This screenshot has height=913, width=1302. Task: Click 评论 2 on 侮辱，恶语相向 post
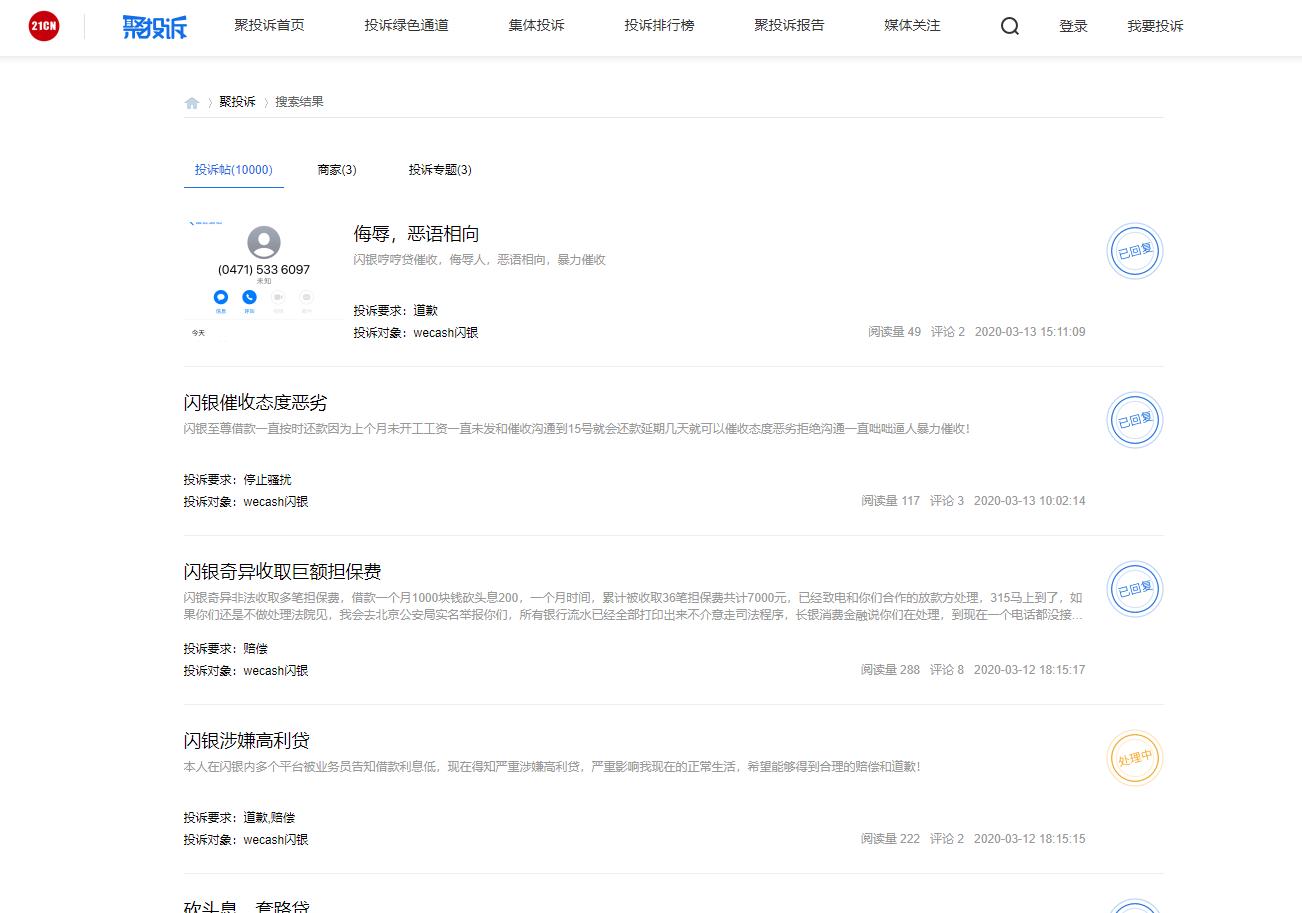(948, 332)
